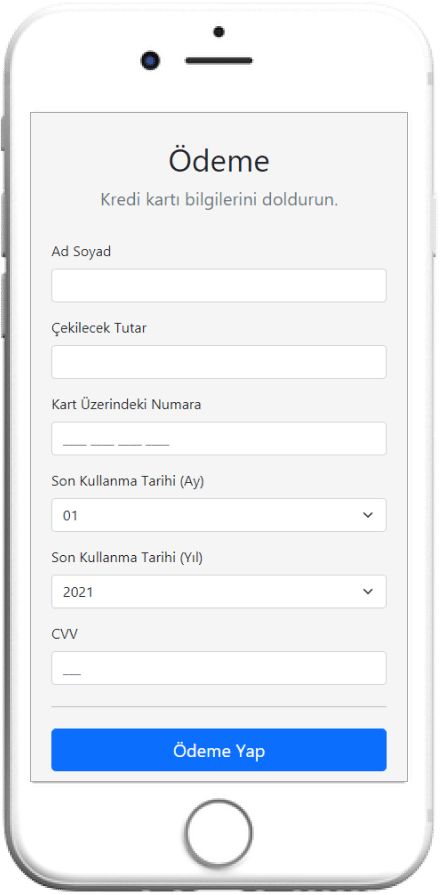
Task: Expand the expiry year dropdown showing 2021
Action: 219,591
